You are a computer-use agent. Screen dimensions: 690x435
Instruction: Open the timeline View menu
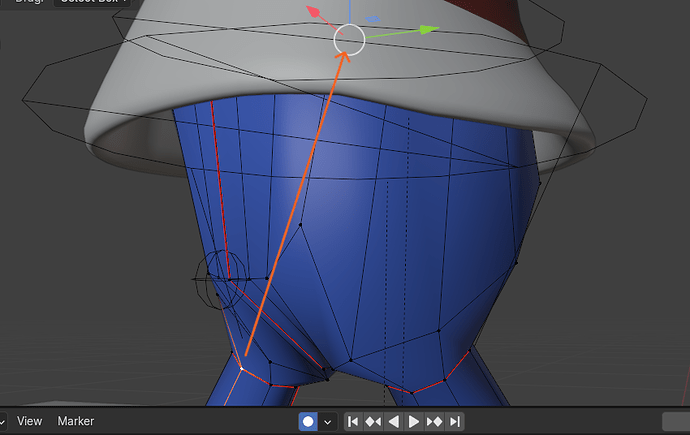[x=29, y=421]
